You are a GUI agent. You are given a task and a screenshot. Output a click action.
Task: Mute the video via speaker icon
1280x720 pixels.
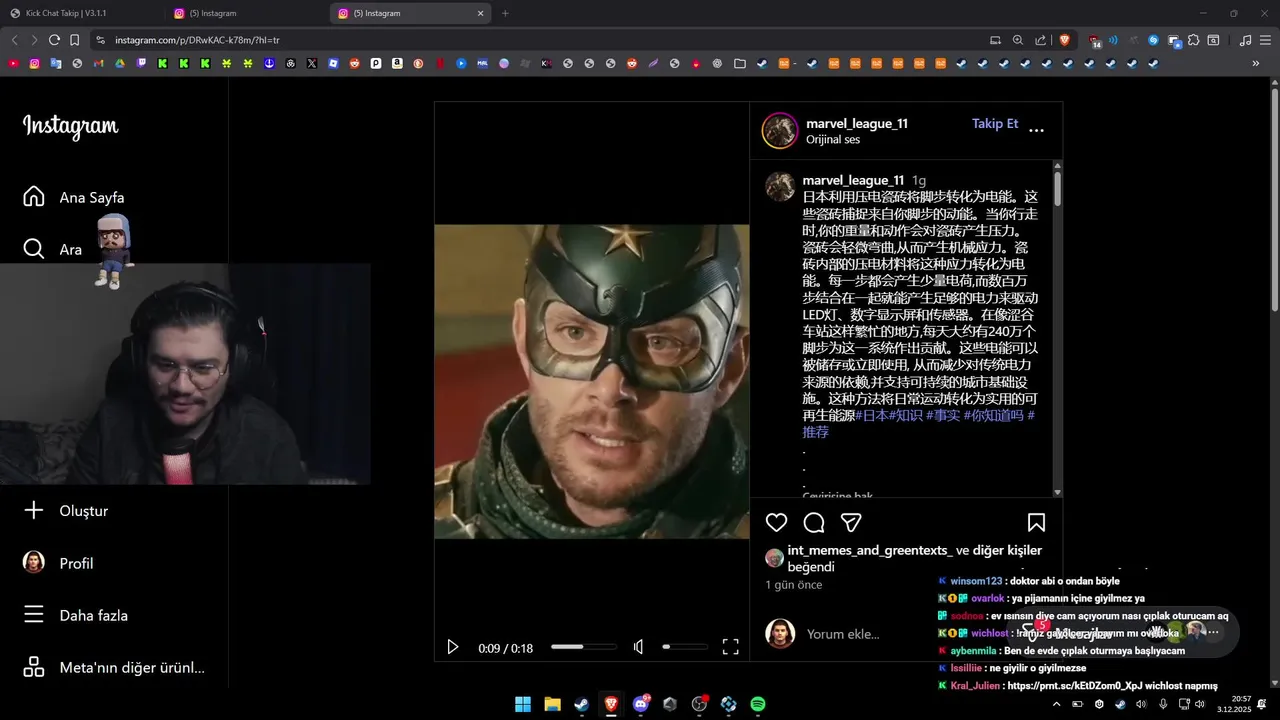(638, 647)
